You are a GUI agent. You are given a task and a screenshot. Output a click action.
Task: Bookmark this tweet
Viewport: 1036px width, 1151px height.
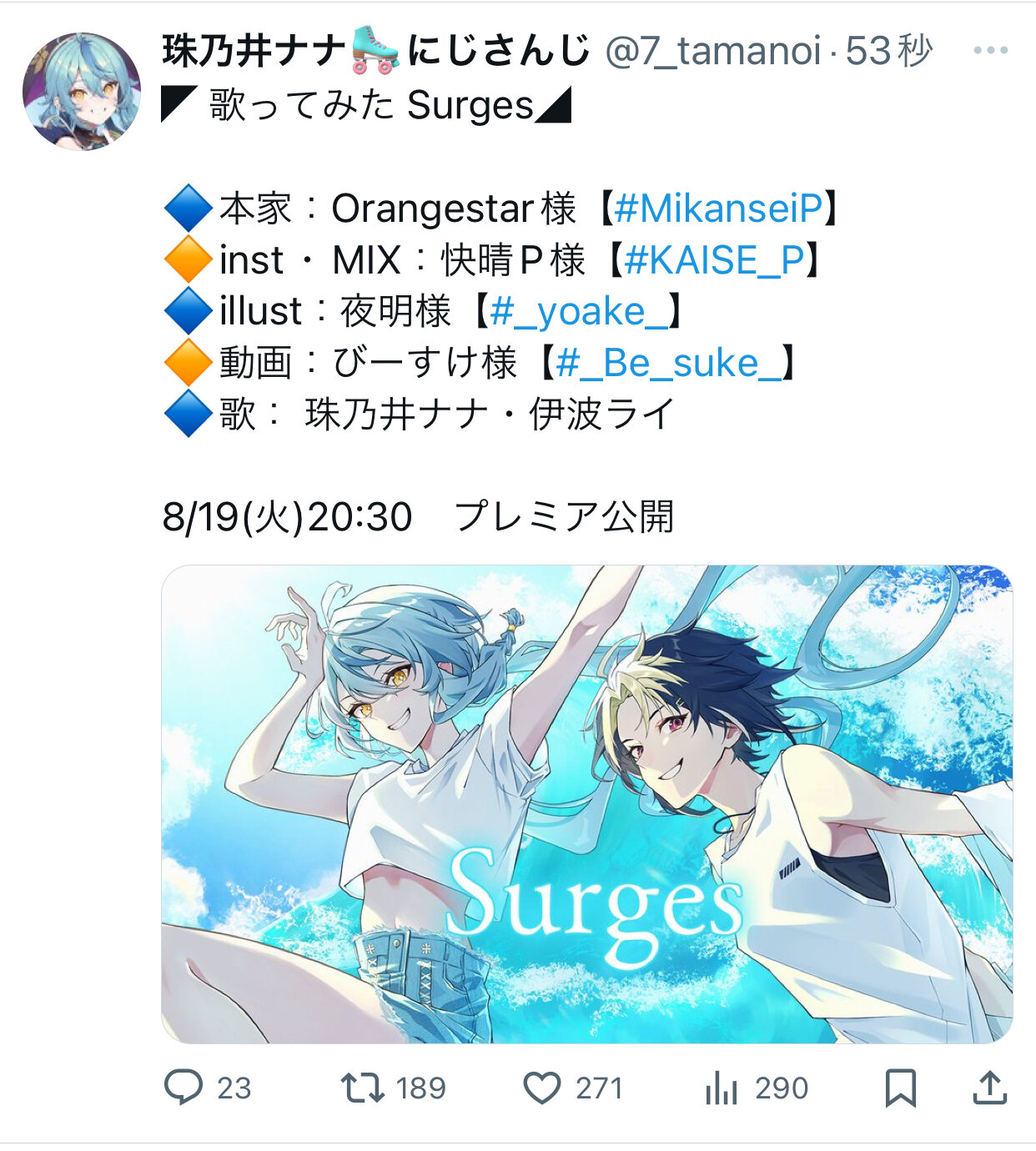click(901, 1088)
